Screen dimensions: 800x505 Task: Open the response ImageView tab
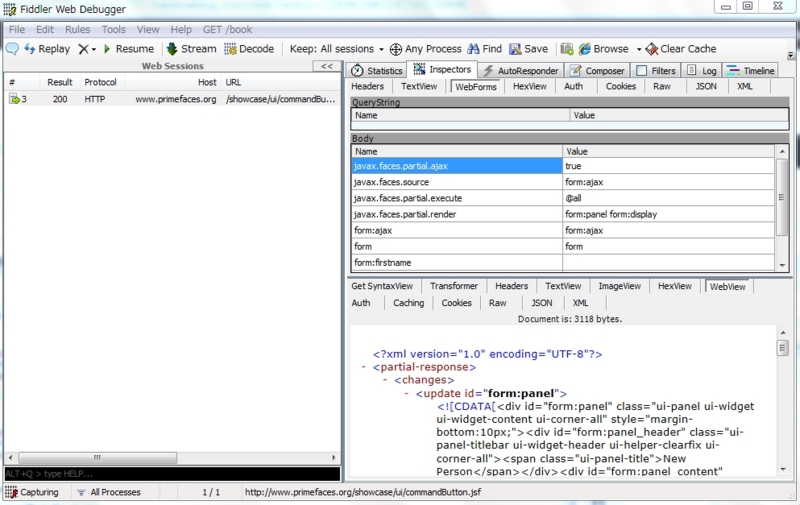[619, 286]
